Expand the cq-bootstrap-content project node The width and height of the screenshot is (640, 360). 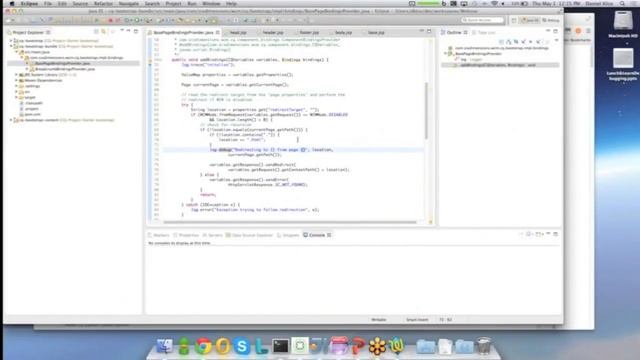(x=11, y=120)
